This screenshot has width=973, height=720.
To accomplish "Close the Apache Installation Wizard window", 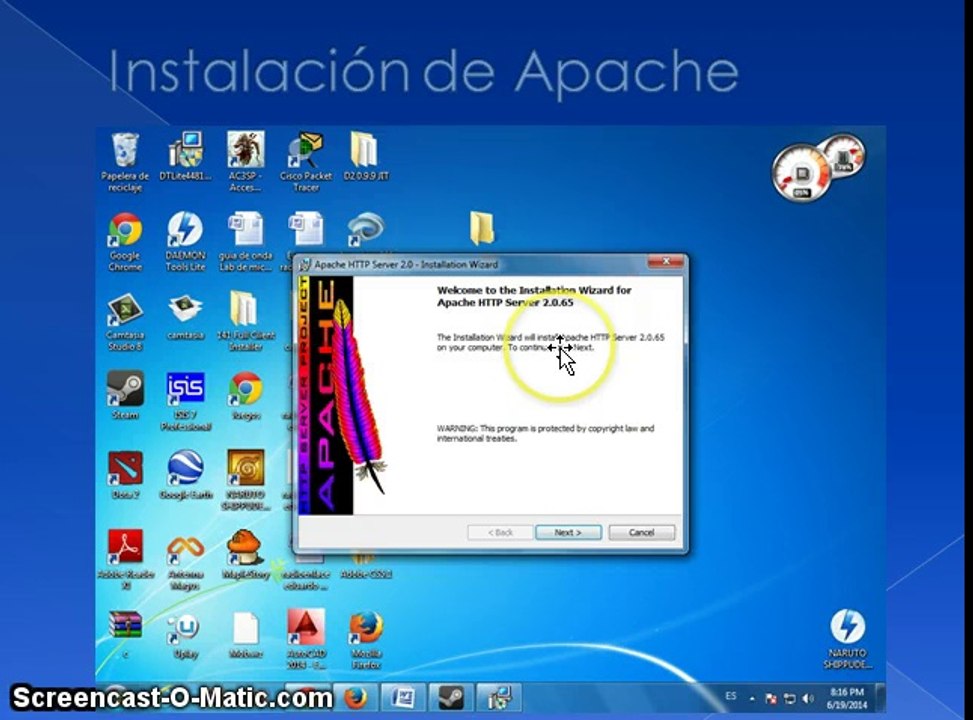I will (666, 261).
